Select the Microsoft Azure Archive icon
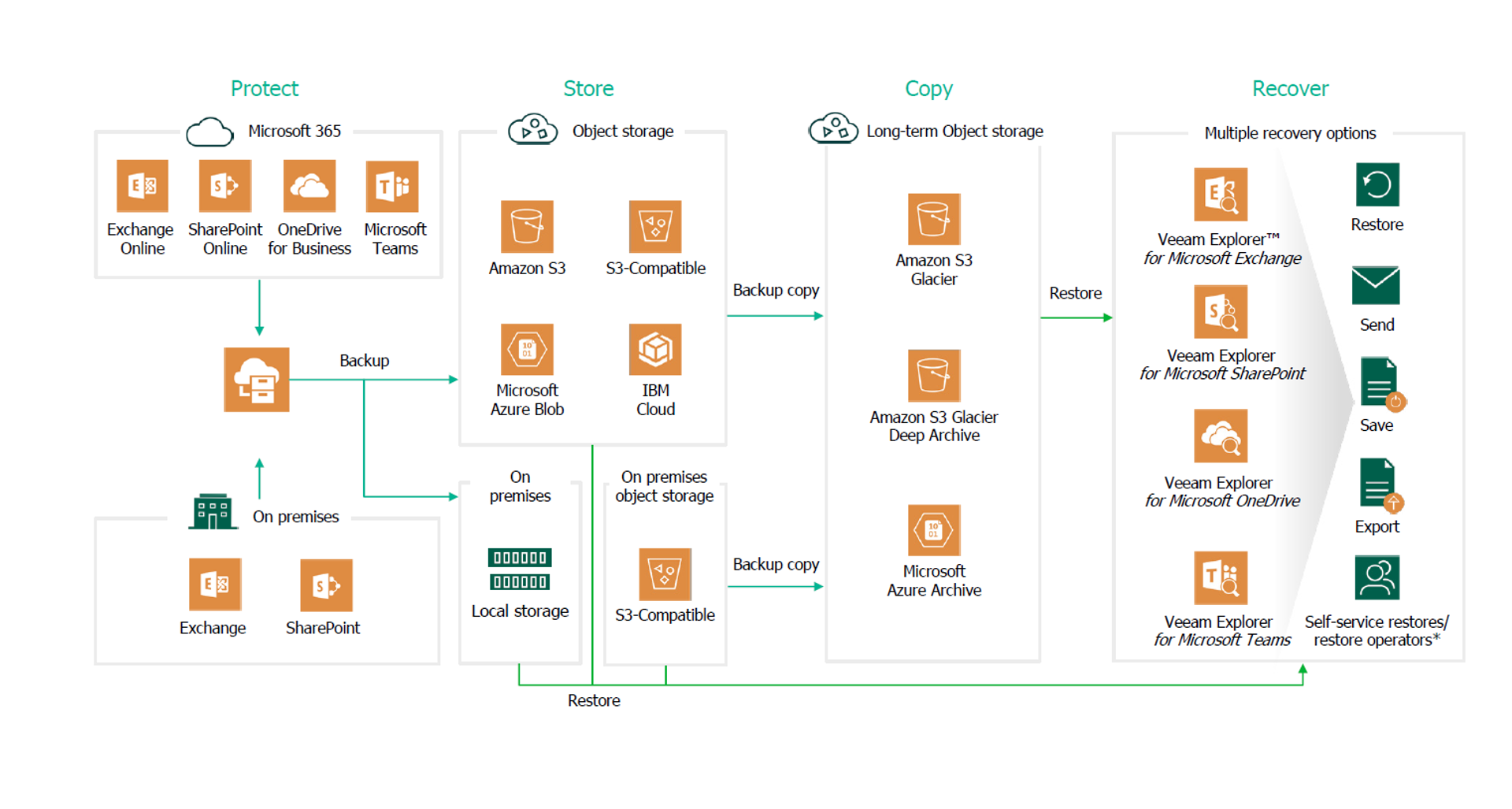This screenshot has width=1512, height=809. [934, 530]
